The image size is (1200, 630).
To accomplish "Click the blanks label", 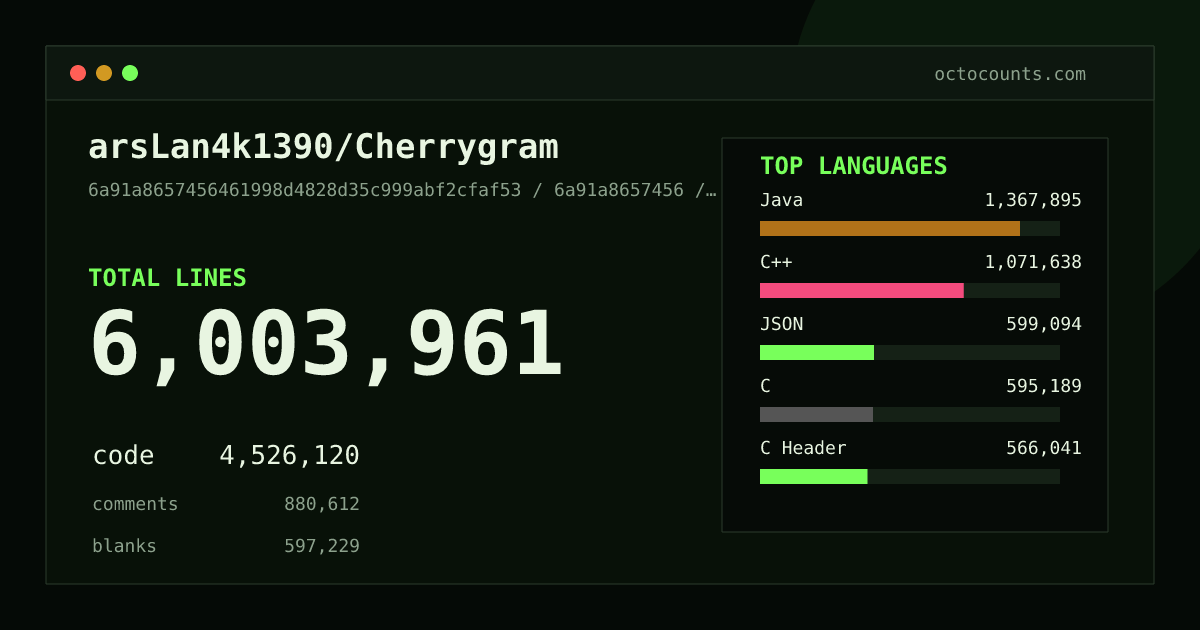I will (124, 546).
